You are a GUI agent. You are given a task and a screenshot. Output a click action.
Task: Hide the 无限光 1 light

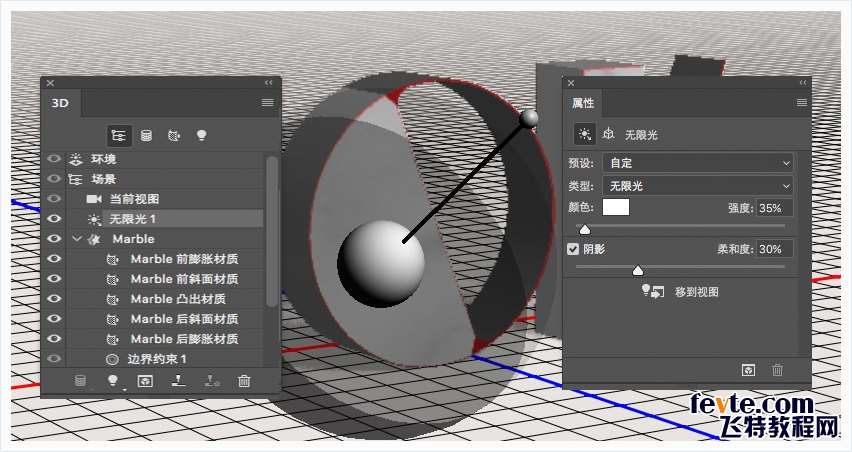click(x=54, y=218)
